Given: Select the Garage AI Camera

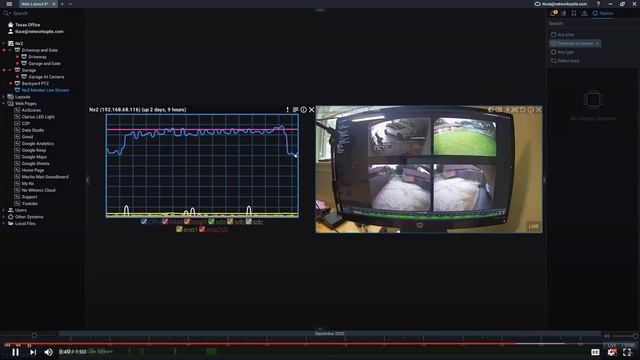Looking at the screenshot, I should coord(46,77).
